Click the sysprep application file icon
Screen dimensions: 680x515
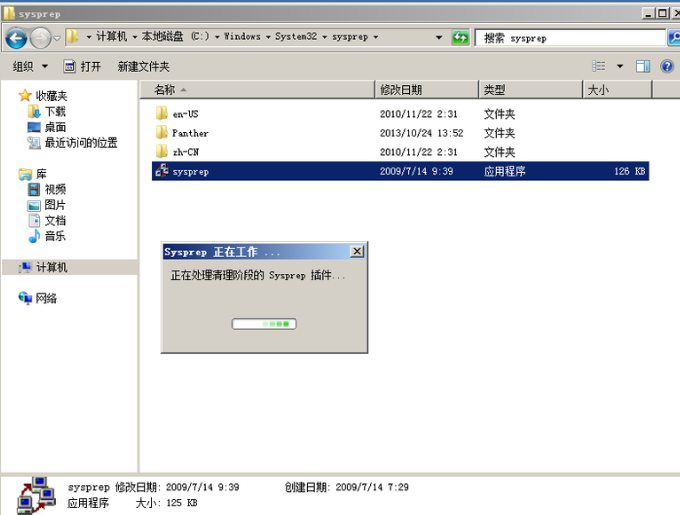162,171
